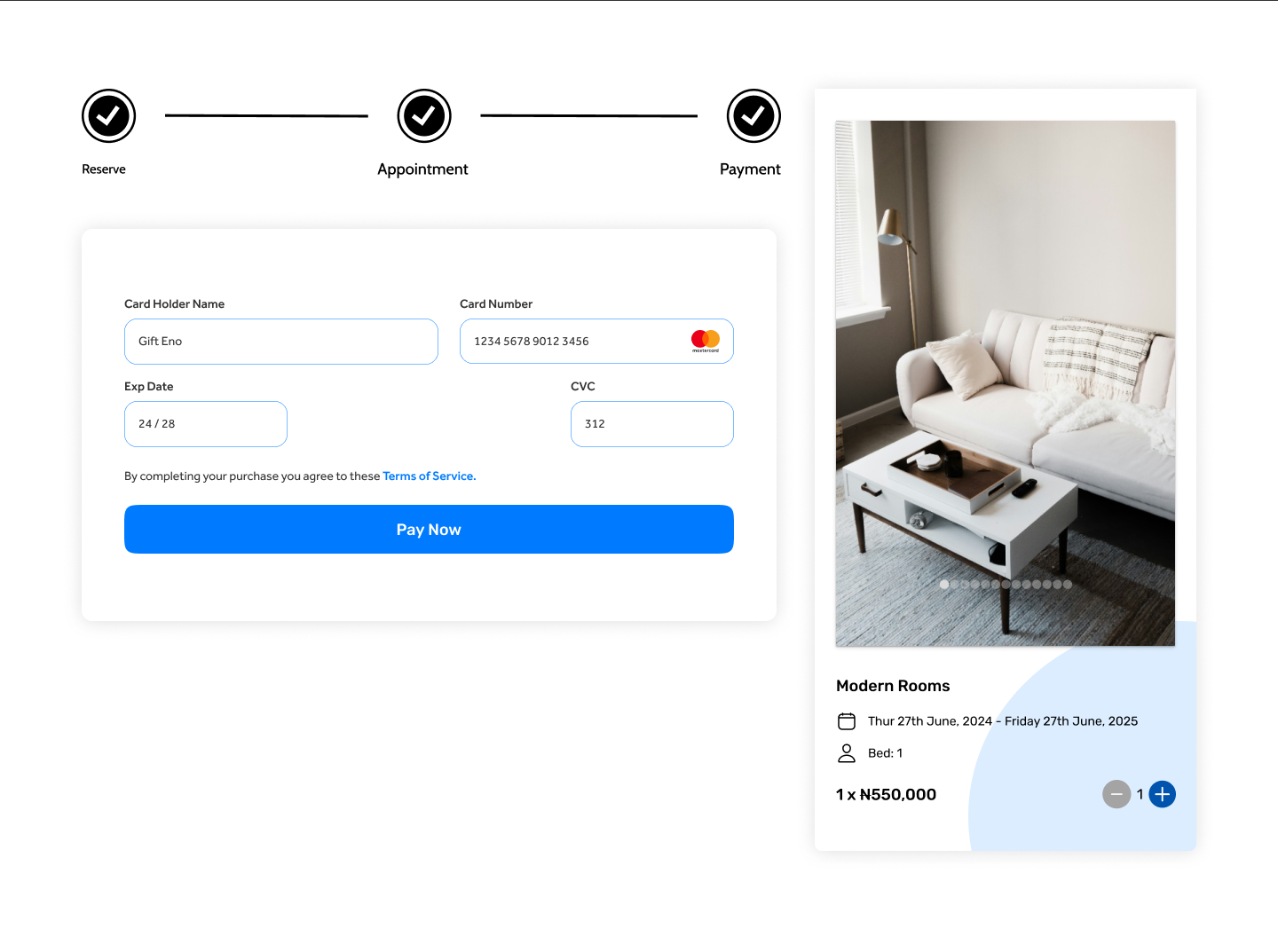This screenshot has height=952, width=1278.
Task: Click the image carousel pagination dots
Action: coord(1006,585)
